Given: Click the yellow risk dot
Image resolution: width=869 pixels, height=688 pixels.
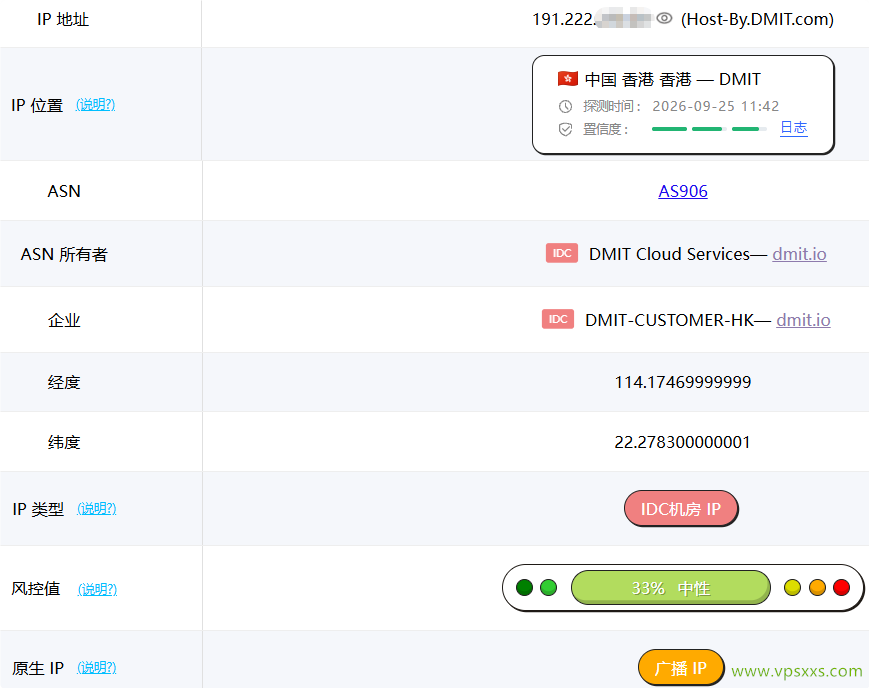Looking at the screenshot, I should pos(793,588).
